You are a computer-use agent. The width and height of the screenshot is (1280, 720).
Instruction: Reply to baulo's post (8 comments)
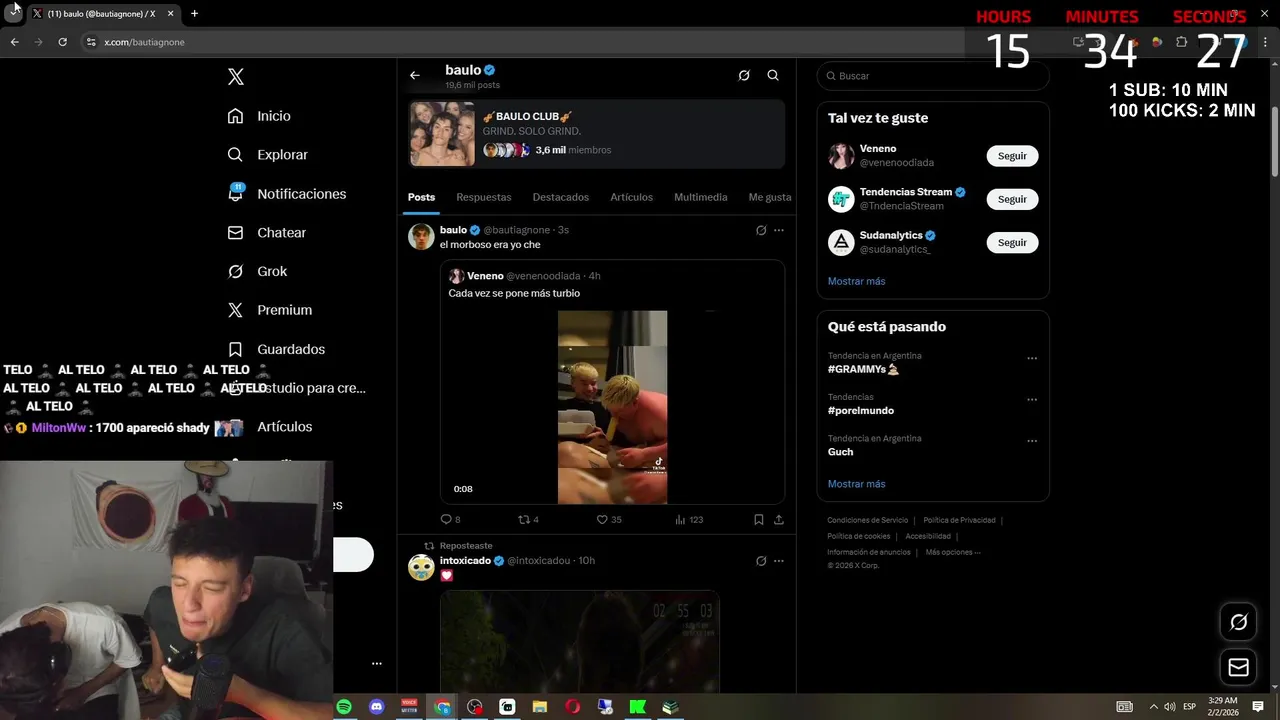point(450,519)
